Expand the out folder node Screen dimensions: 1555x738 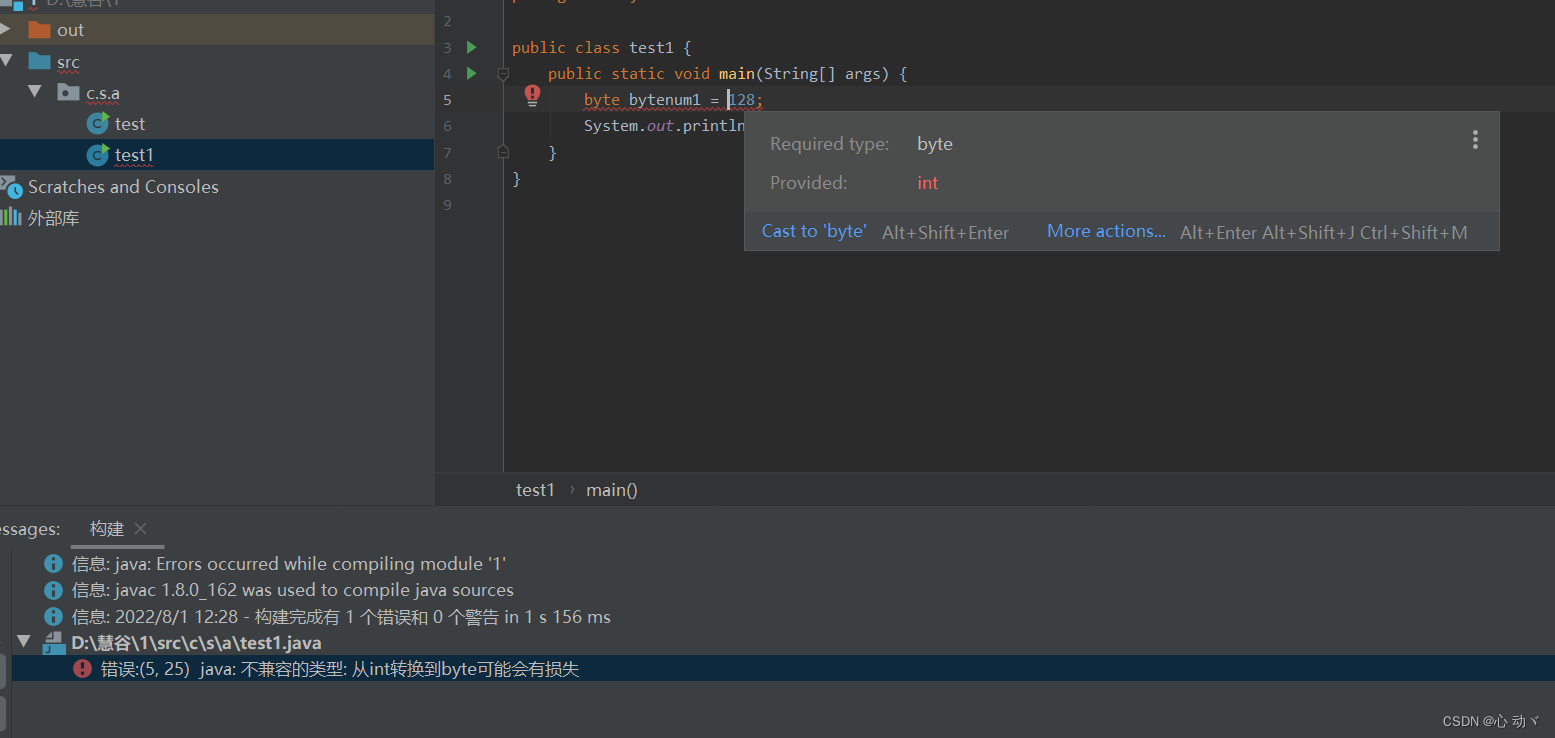pyautogui.click(x=6, y=29)
